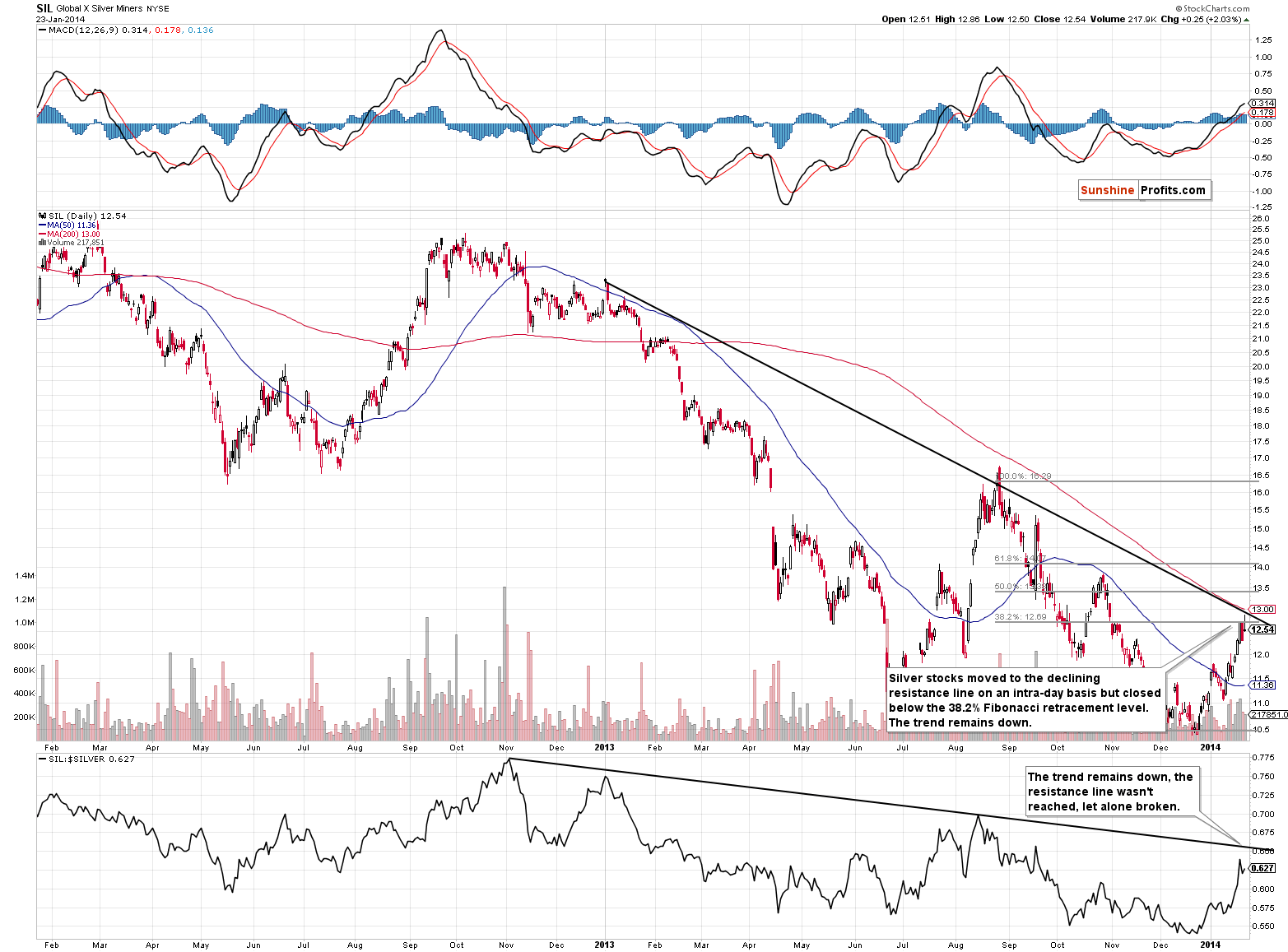
Task: Click the 0.627 ratio value tag on the right
Action: [1262, 868]
